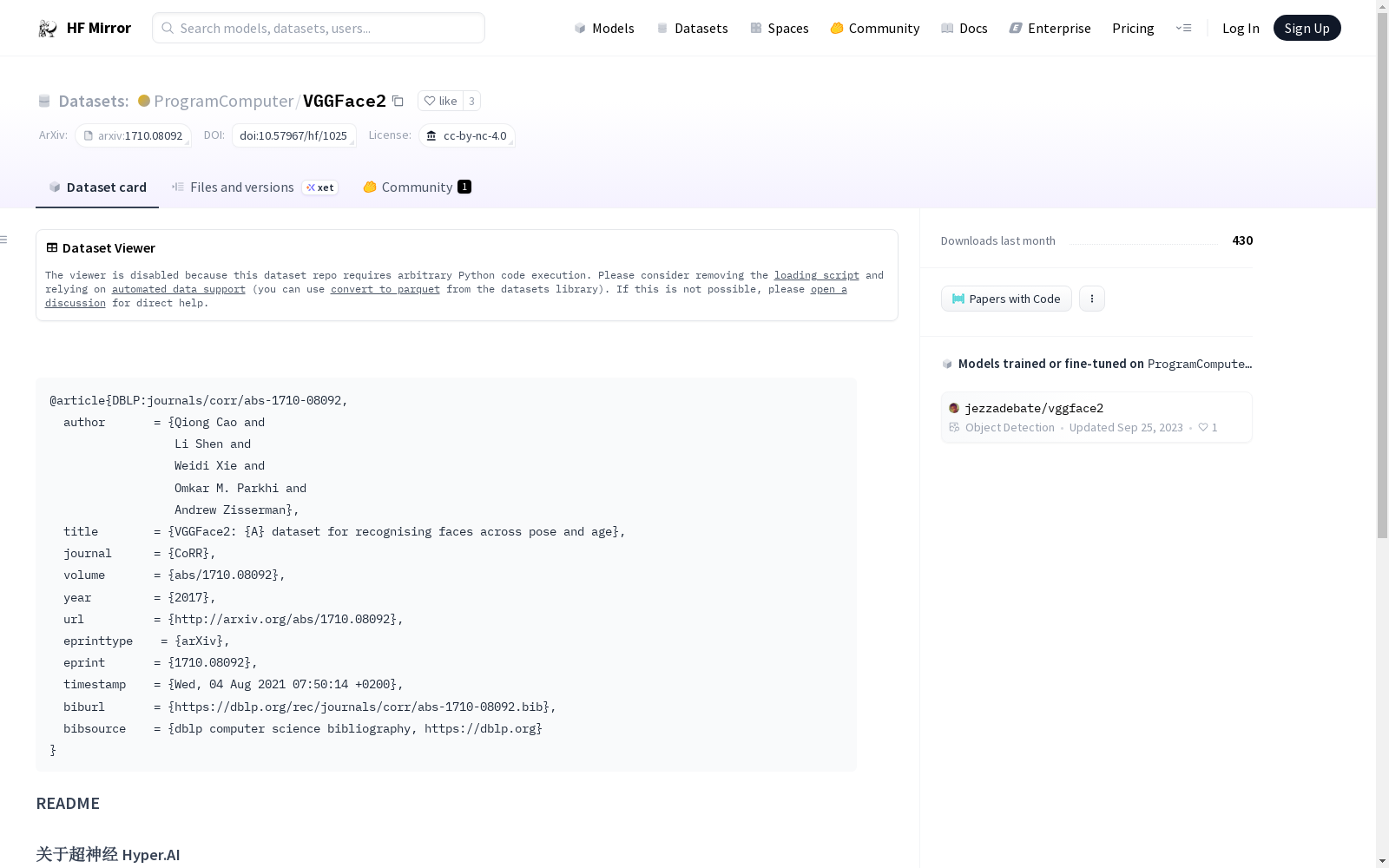Switch to the Dataset card tab

pyautogui.click(x=97, y=187)
